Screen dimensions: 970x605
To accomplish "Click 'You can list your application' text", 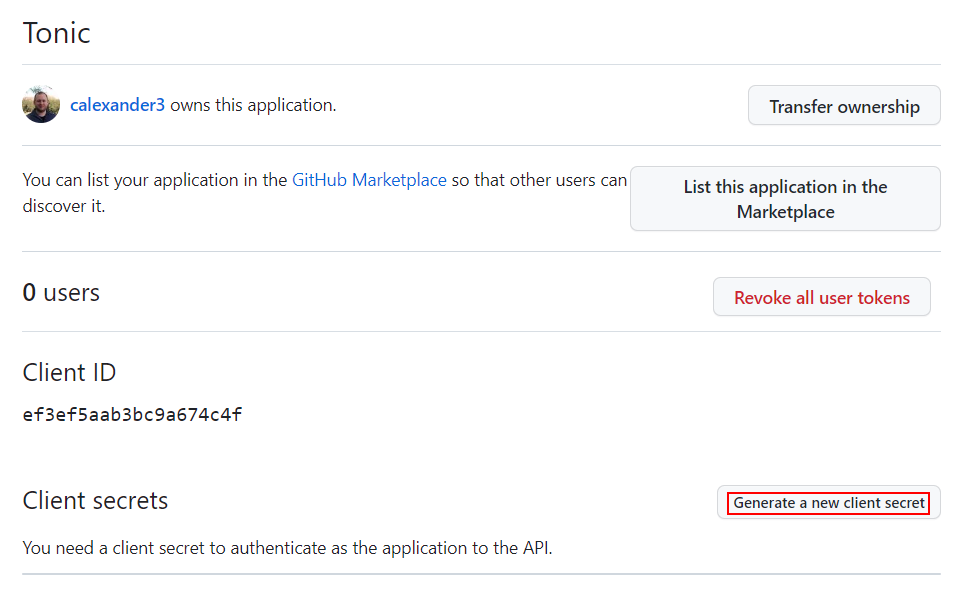I will [x=155, y=180].
